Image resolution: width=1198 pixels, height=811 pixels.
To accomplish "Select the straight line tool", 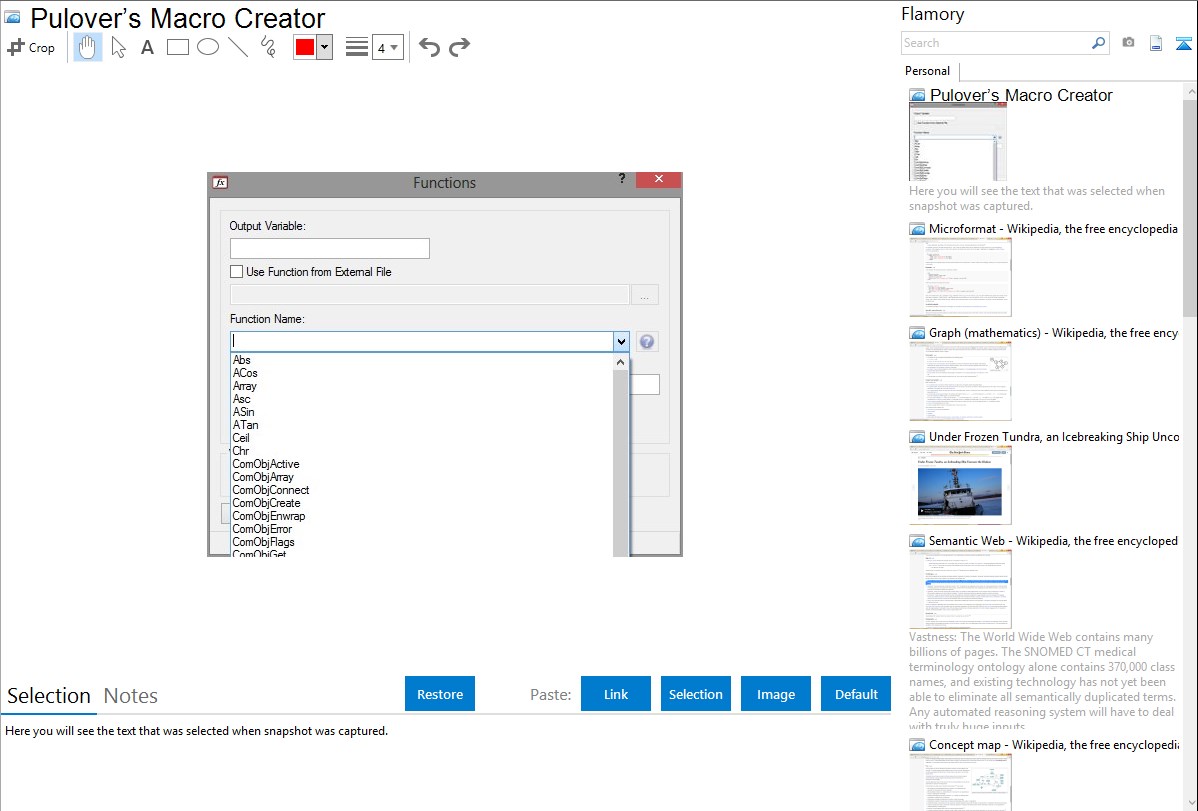I will [238, 47].
